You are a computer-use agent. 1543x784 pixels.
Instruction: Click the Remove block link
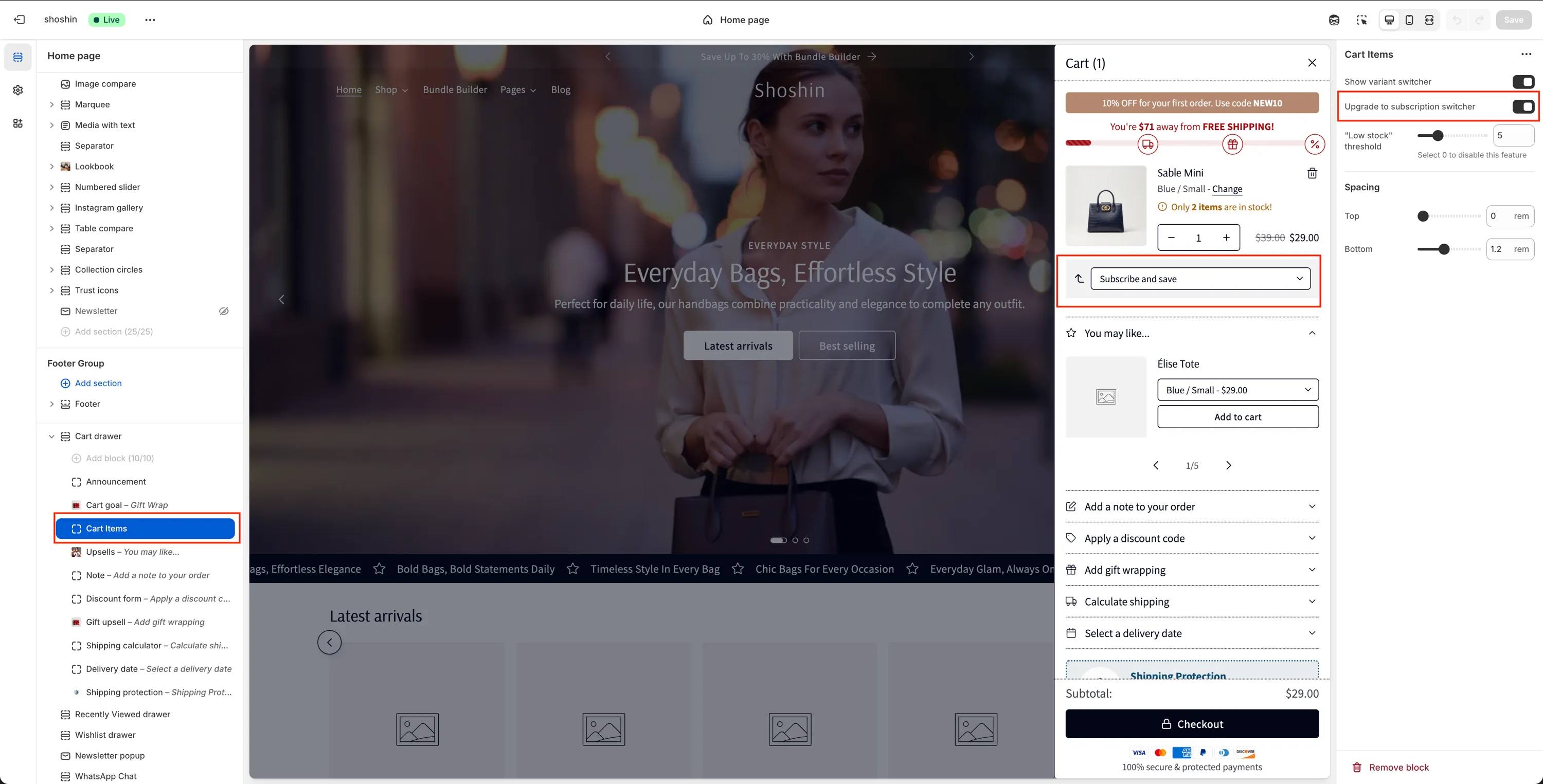(1398, 767)
